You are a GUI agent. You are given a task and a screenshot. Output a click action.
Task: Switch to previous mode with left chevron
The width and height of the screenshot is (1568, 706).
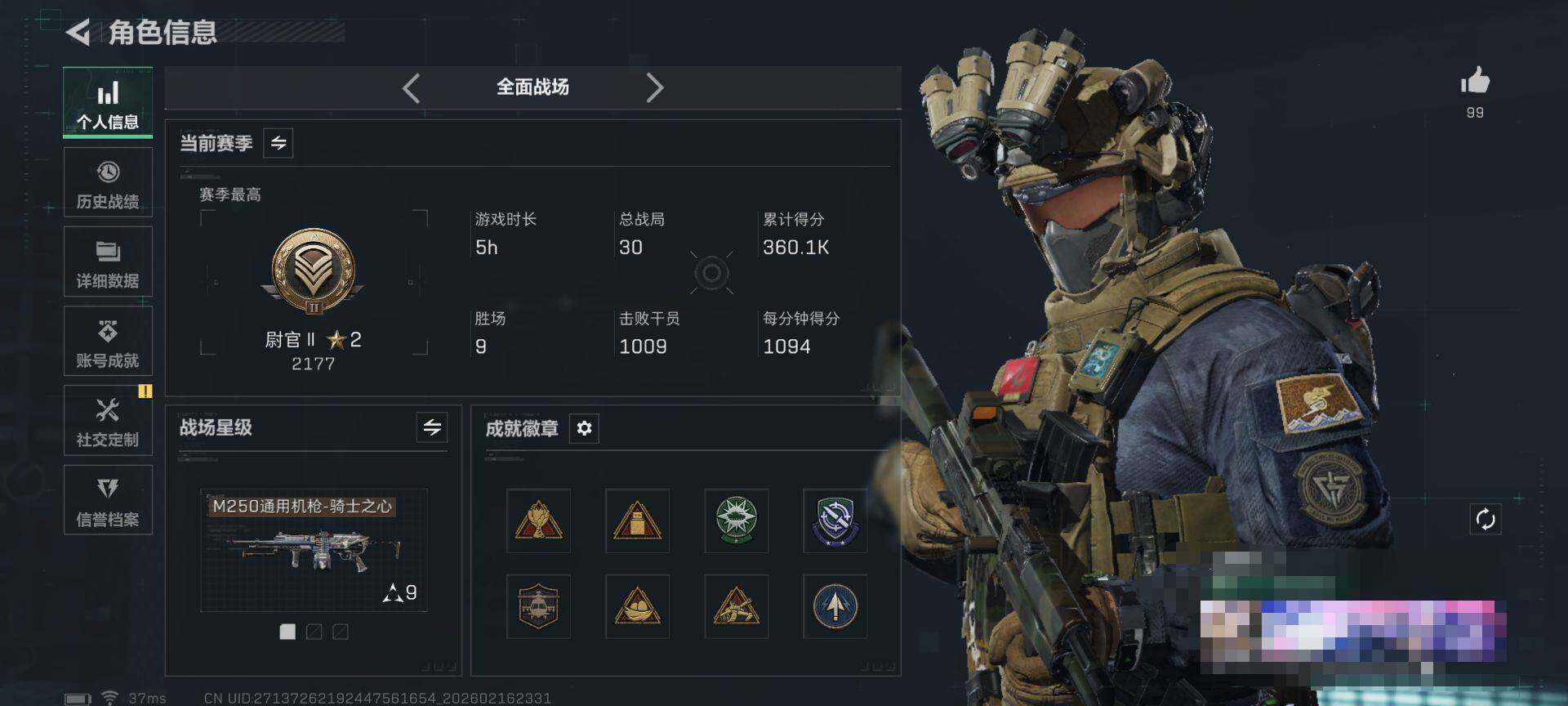tap(412, 87)
